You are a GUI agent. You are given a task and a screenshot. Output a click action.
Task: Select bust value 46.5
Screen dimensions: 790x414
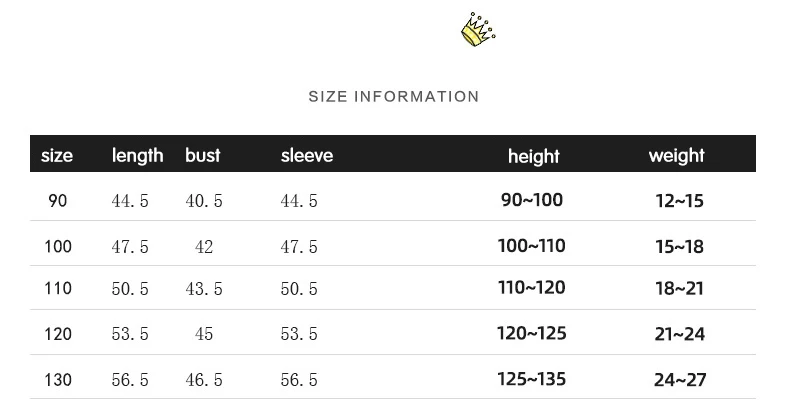click(204, 379)
